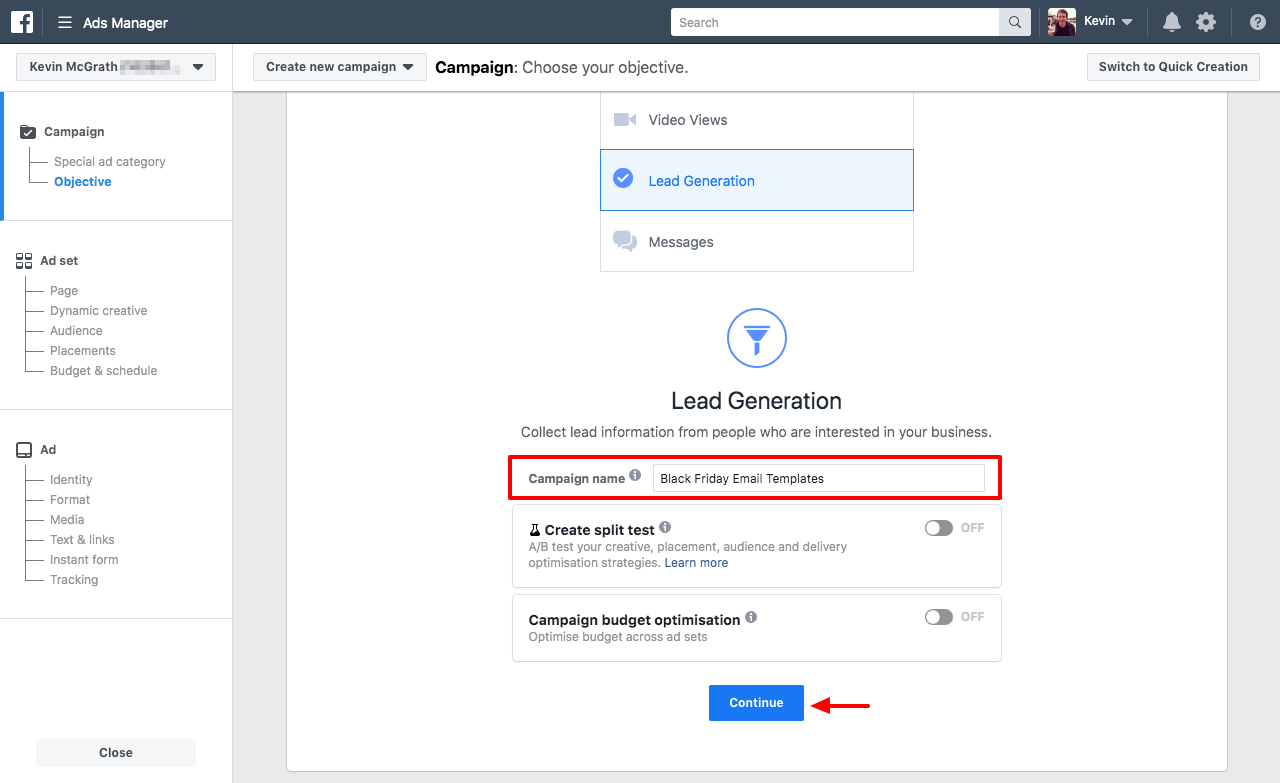Expand the Create new campaign dropdown
Screen dimensions: 1280x783
(x=339, y=67)
